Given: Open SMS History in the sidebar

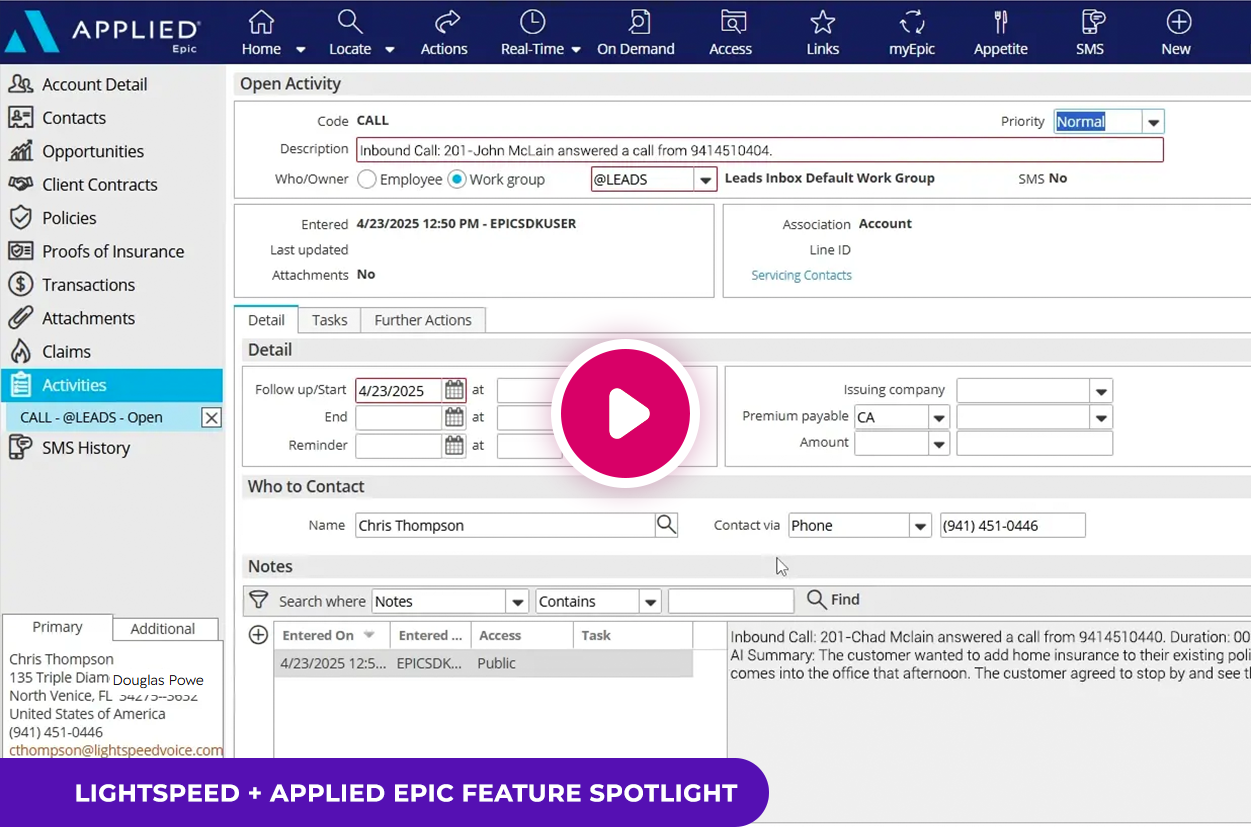Looking at the screenshot, I should pyautogui.click(x=85, y=448).
